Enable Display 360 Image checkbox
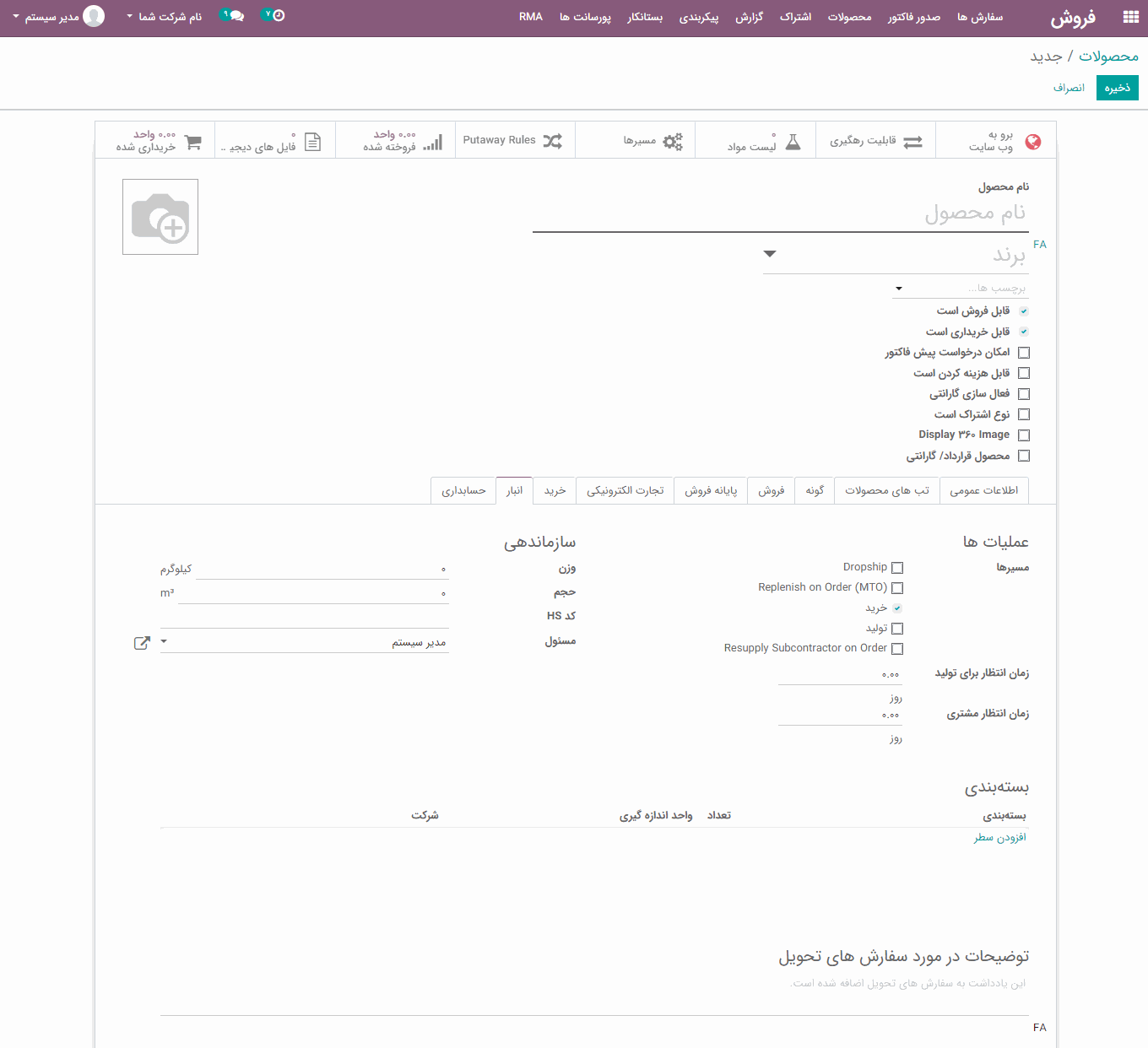Screen dimensions: 1148x1048 pos(1024,435)
